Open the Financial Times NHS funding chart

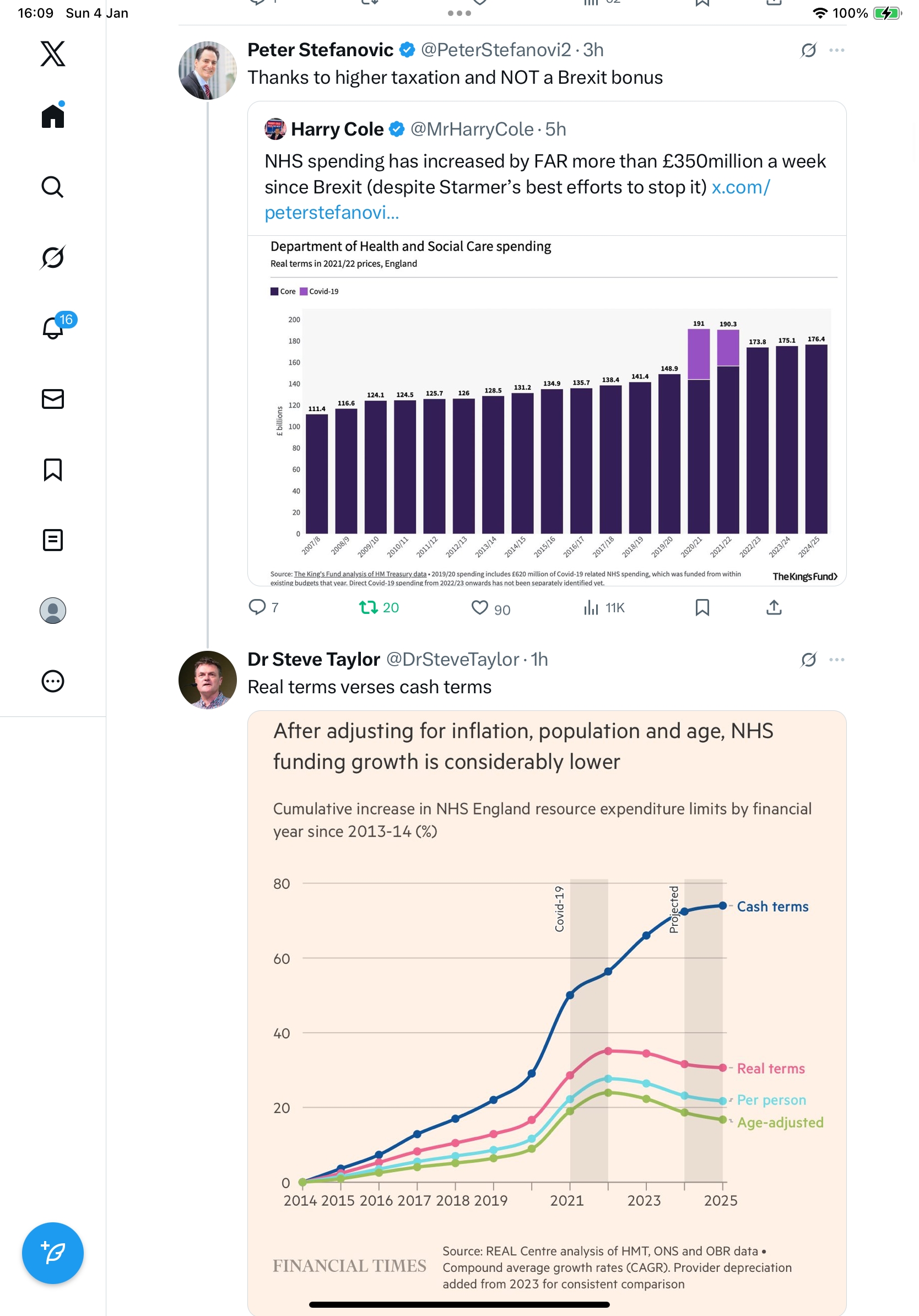[547, 1009]
